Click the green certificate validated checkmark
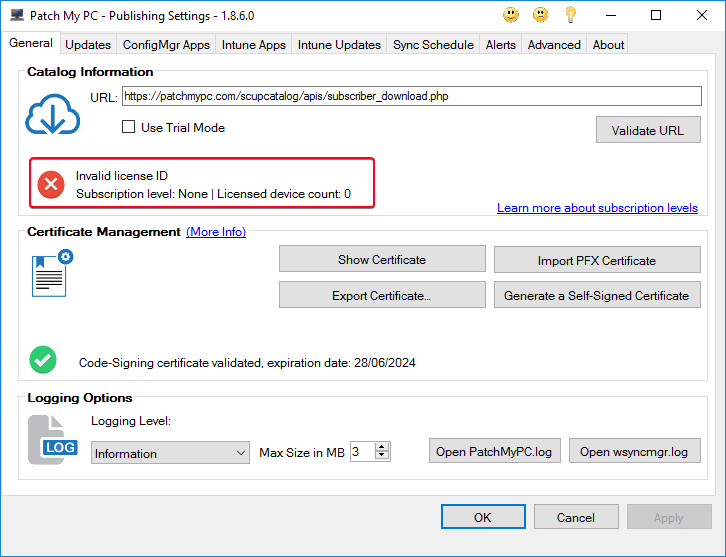 click(43, 360)
